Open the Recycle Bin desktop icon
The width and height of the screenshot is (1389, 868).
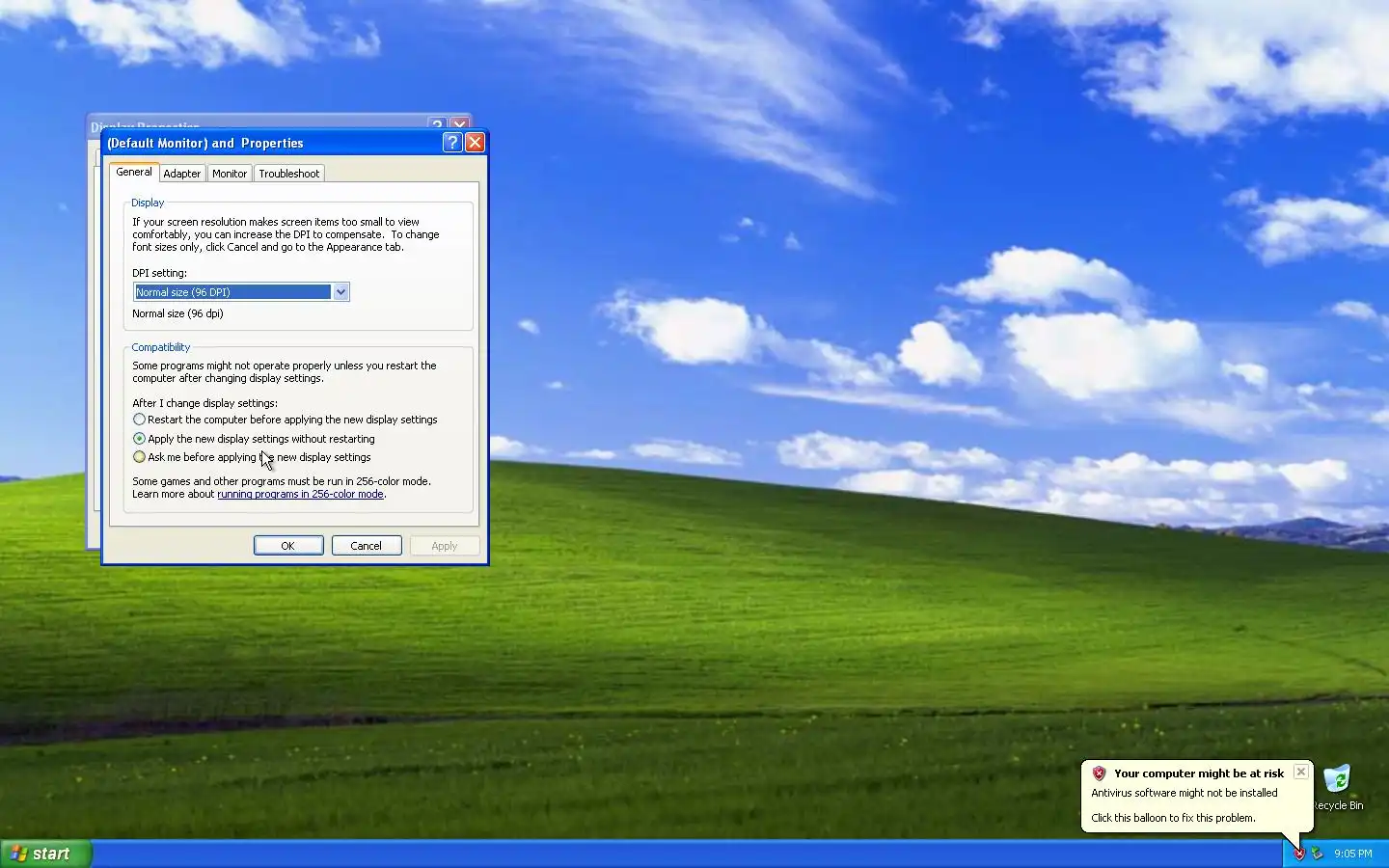1339,788
